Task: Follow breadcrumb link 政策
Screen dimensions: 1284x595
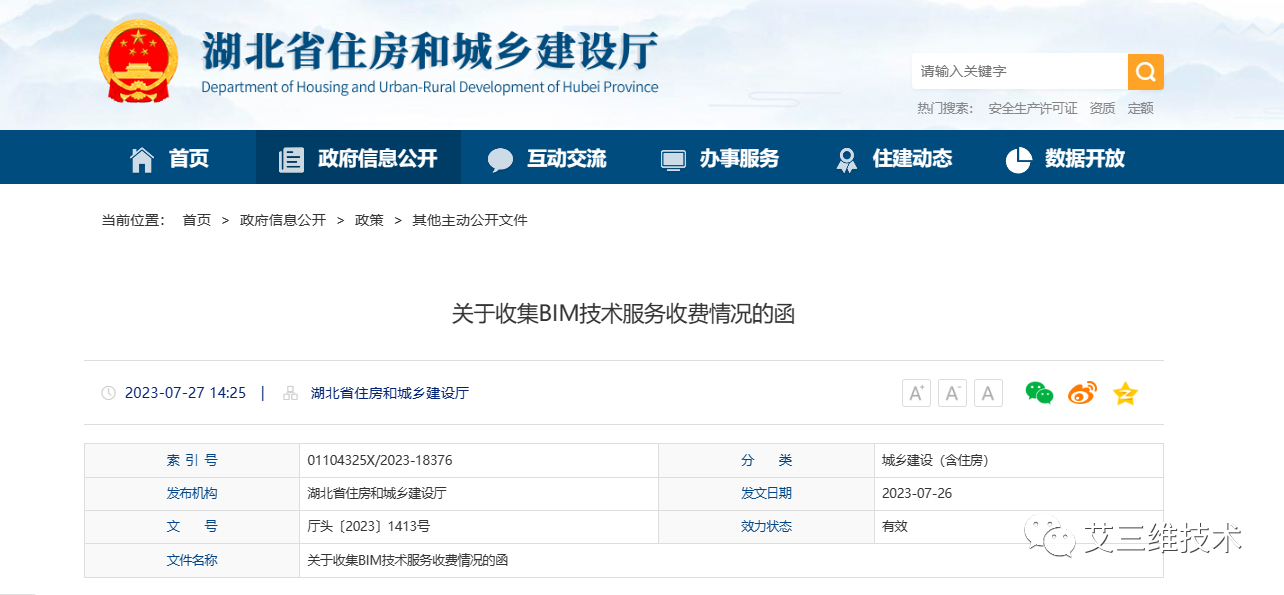Action: click(x=369, y=220)
